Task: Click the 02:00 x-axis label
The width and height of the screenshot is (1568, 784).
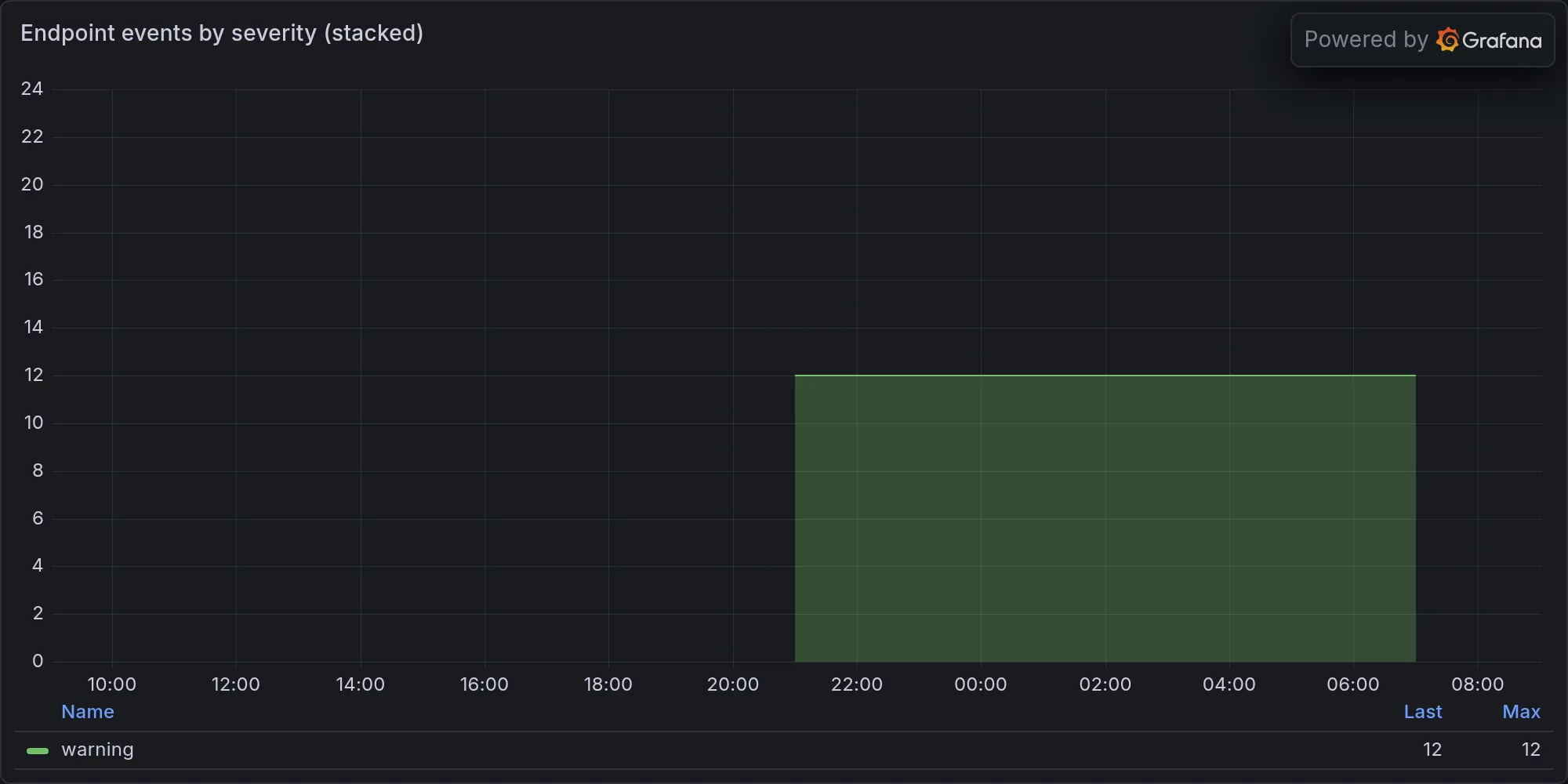Action: (1105, 684)
